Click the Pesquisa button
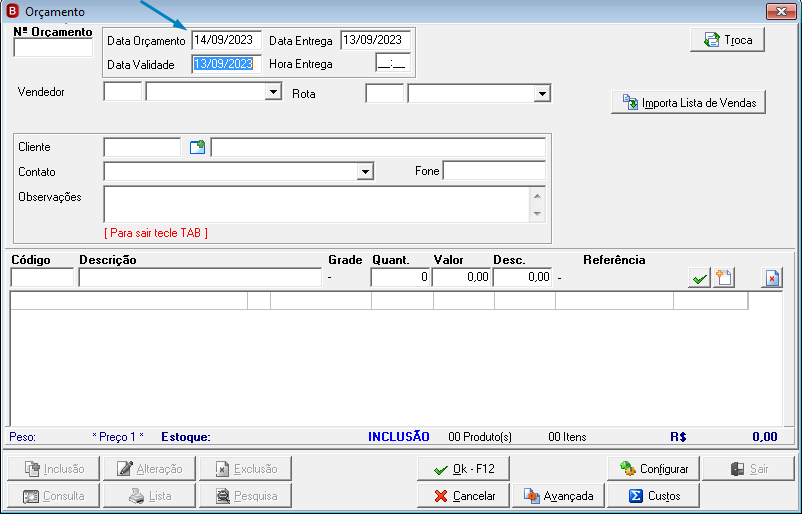 pyautogui.click(x=246, y=496)
